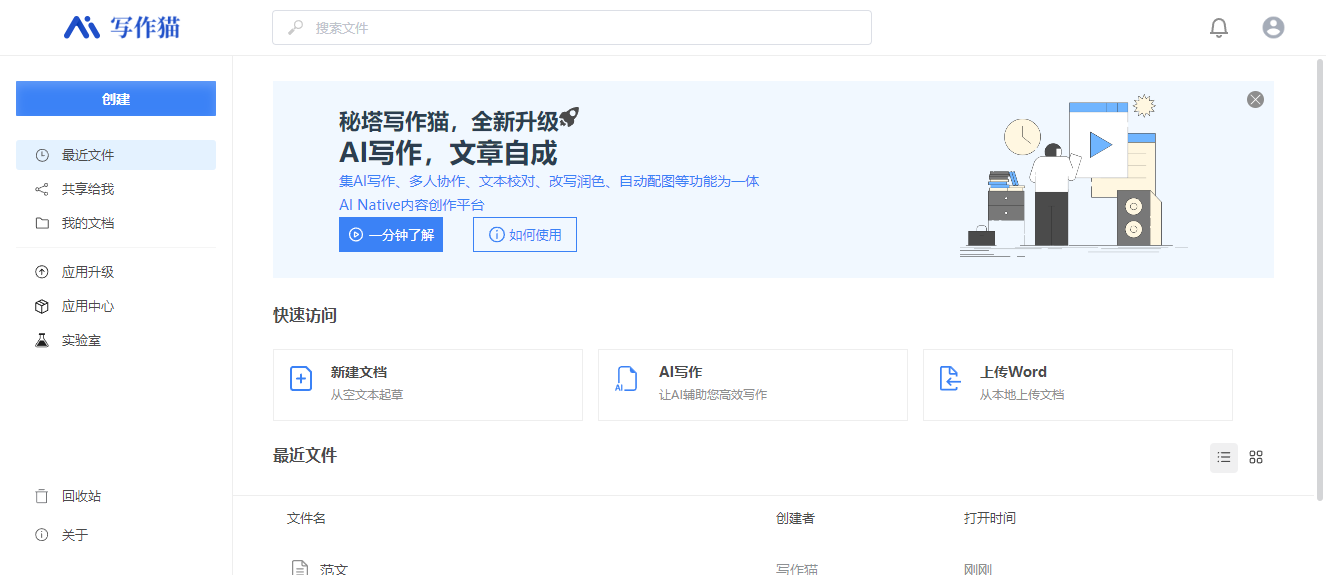Click the cube icon beside 应用中心

point(42,306)
